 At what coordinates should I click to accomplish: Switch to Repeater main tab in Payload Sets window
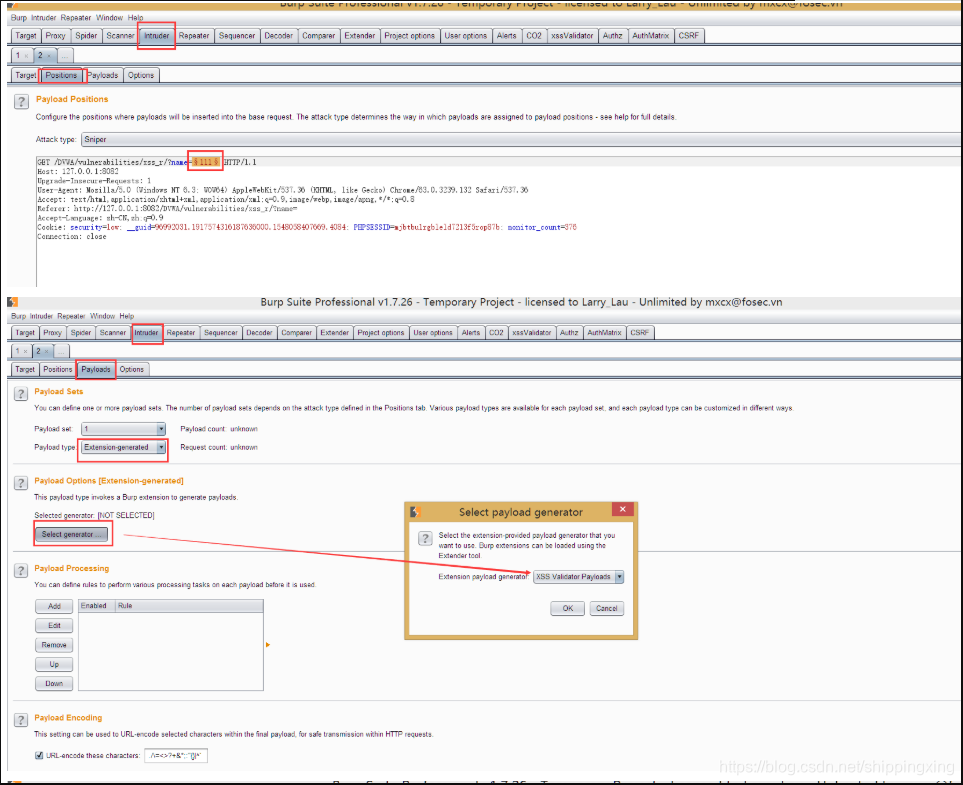click(181, 333)
